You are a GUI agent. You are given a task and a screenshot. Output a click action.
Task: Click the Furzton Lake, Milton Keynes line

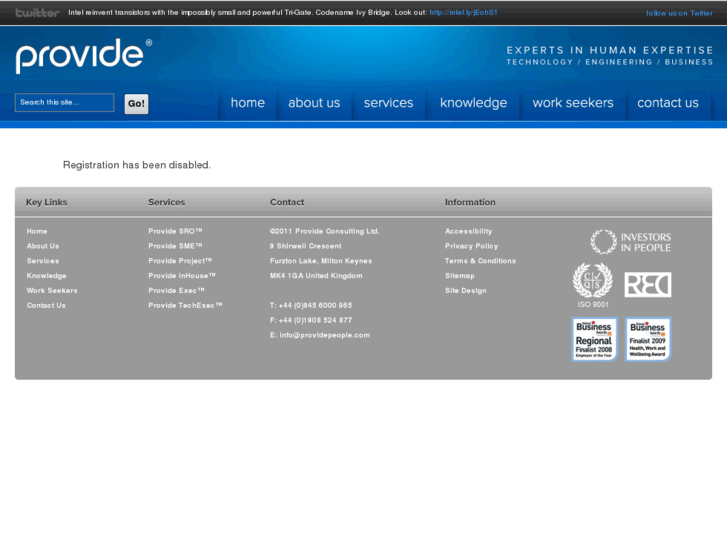321,261
